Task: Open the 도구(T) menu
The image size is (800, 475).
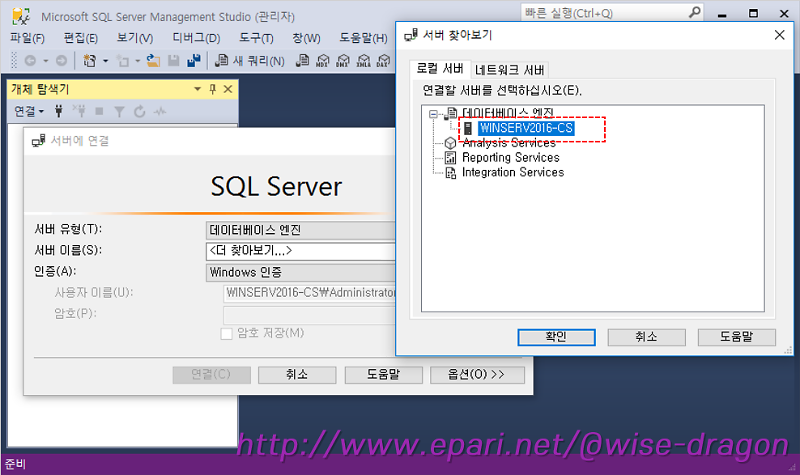Action: [x=256, y=38]
